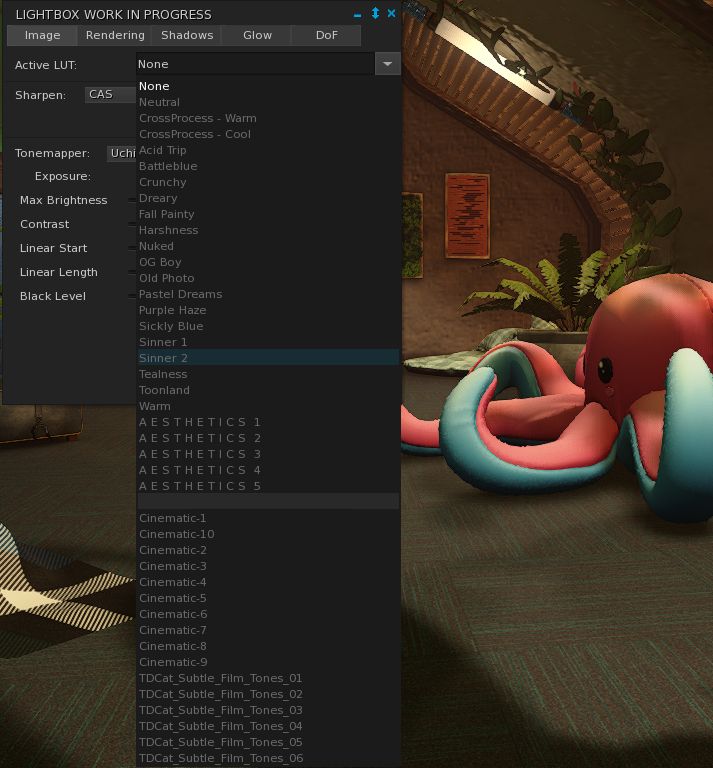
Task: Select the Cinematic-8 LUT
Action: coord(268,646)
